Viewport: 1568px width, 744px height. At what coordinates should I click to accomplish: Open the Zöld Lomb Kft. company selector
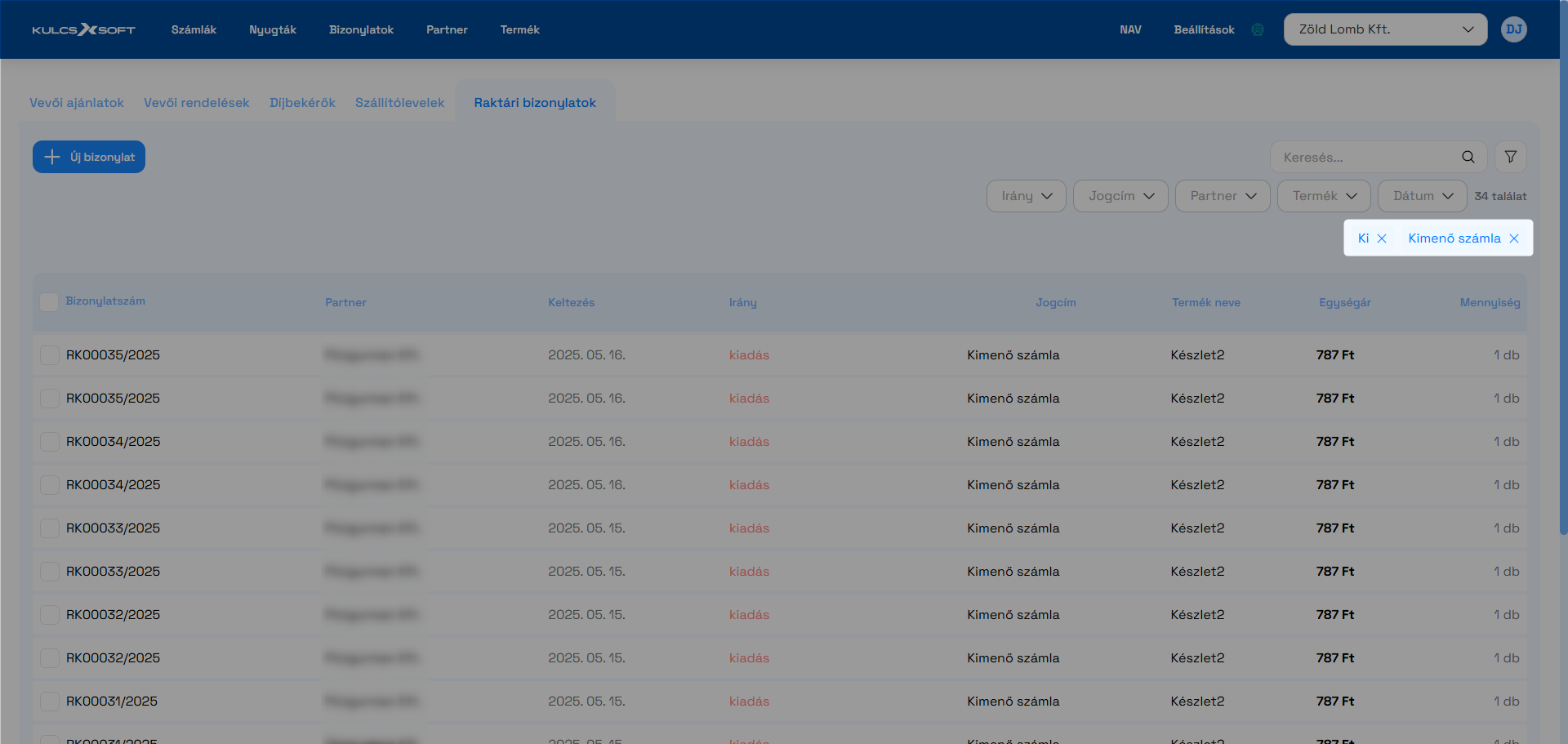1385,29
